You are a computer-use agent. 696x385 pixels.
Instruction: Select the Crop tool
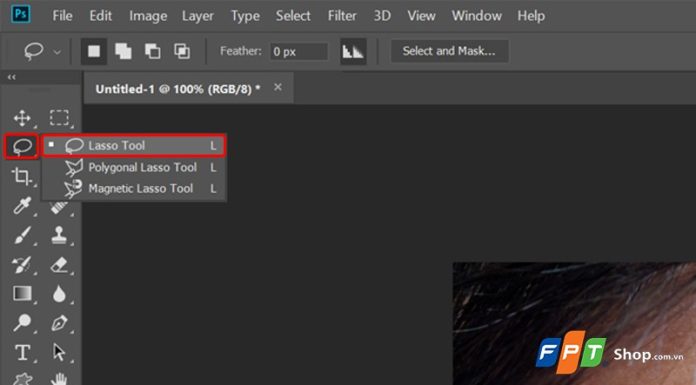pyautogui.click(x=22, y=176)
